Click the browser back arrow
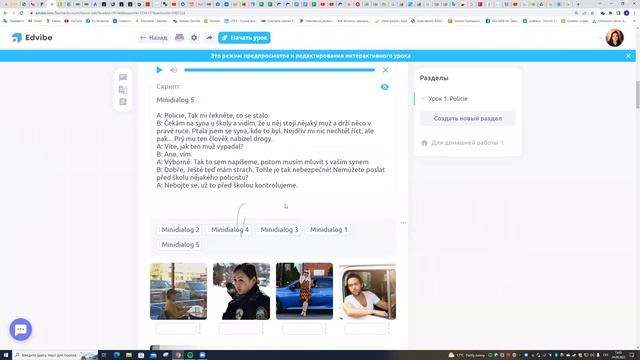Viewport: 640px width, 360px height. coord(5,13)
